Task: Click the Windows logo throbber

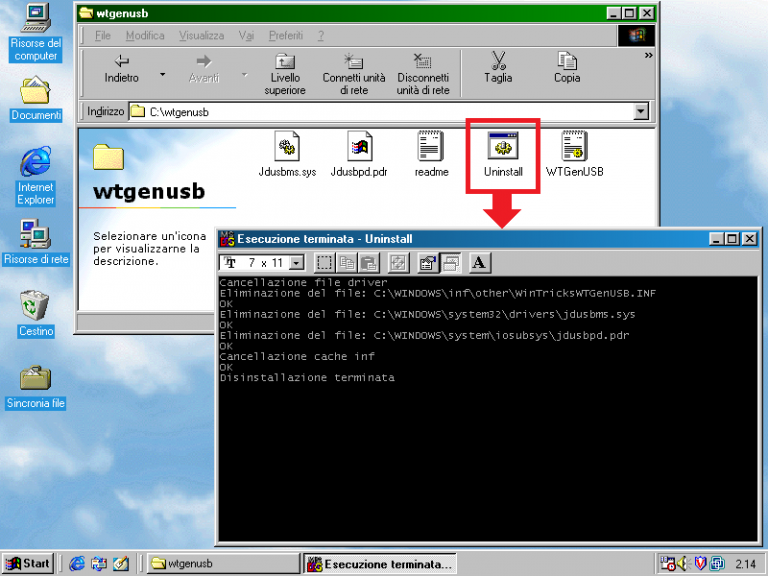Action: coord(636,35)
